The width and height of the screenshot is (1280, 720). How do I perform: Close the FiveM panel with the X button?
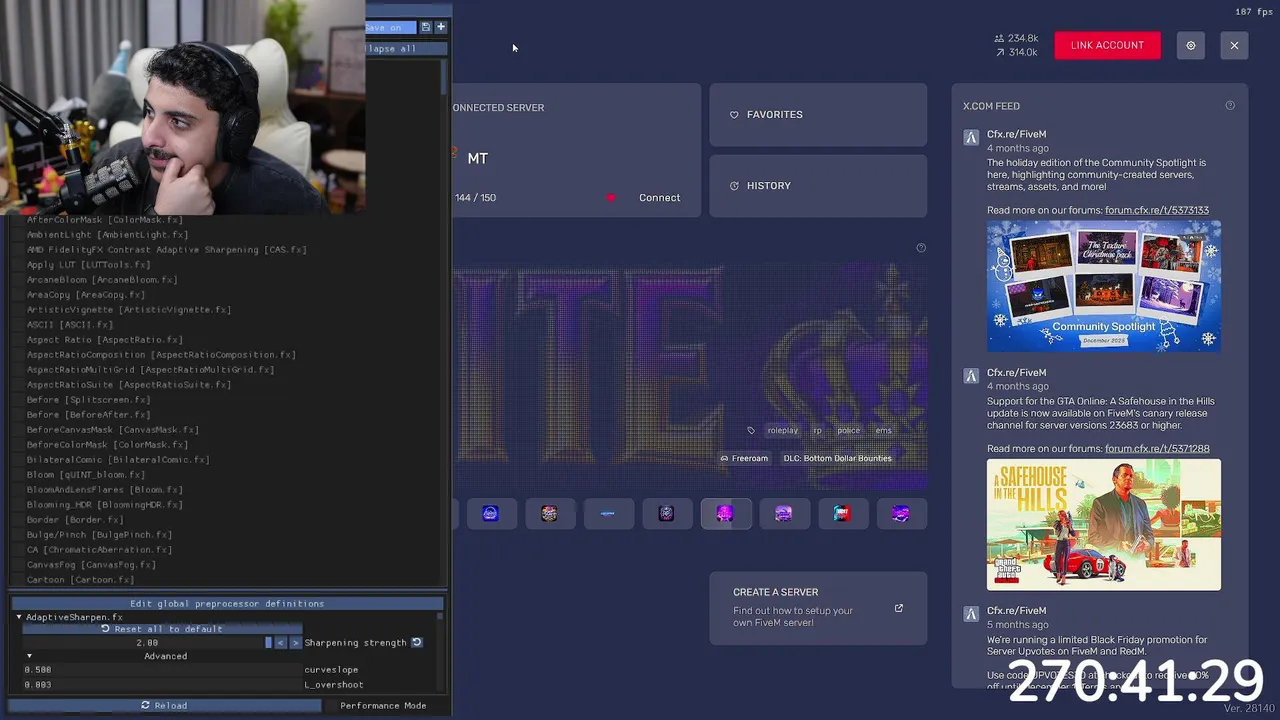(x=1234, y=45)
